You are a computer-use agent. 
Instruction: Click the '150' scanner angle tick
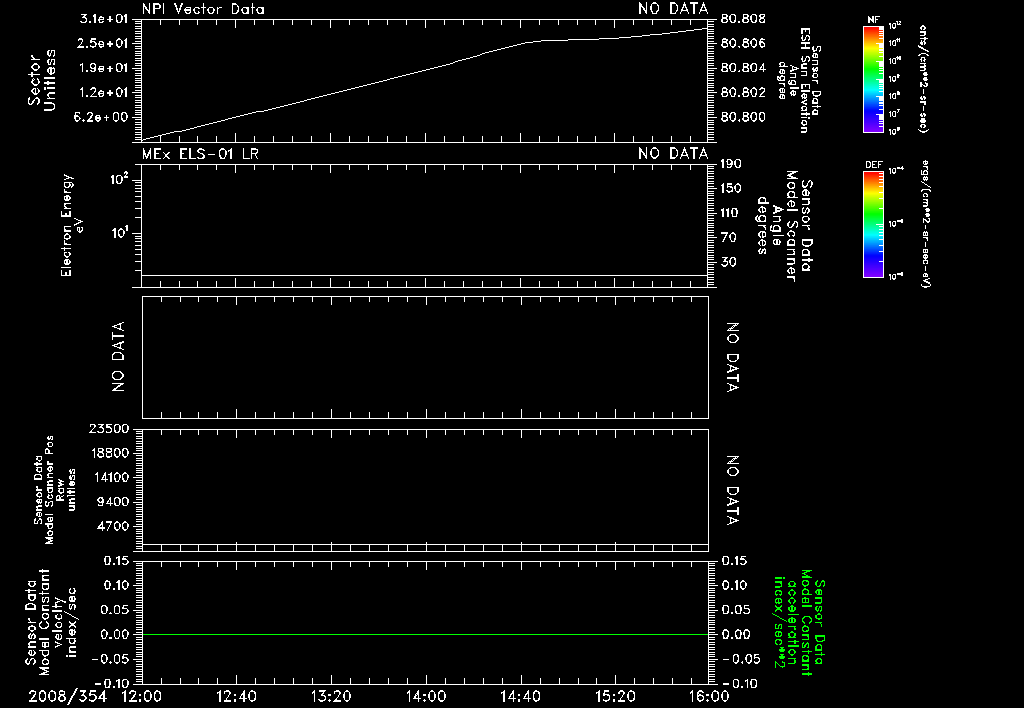tap(731, 188)
